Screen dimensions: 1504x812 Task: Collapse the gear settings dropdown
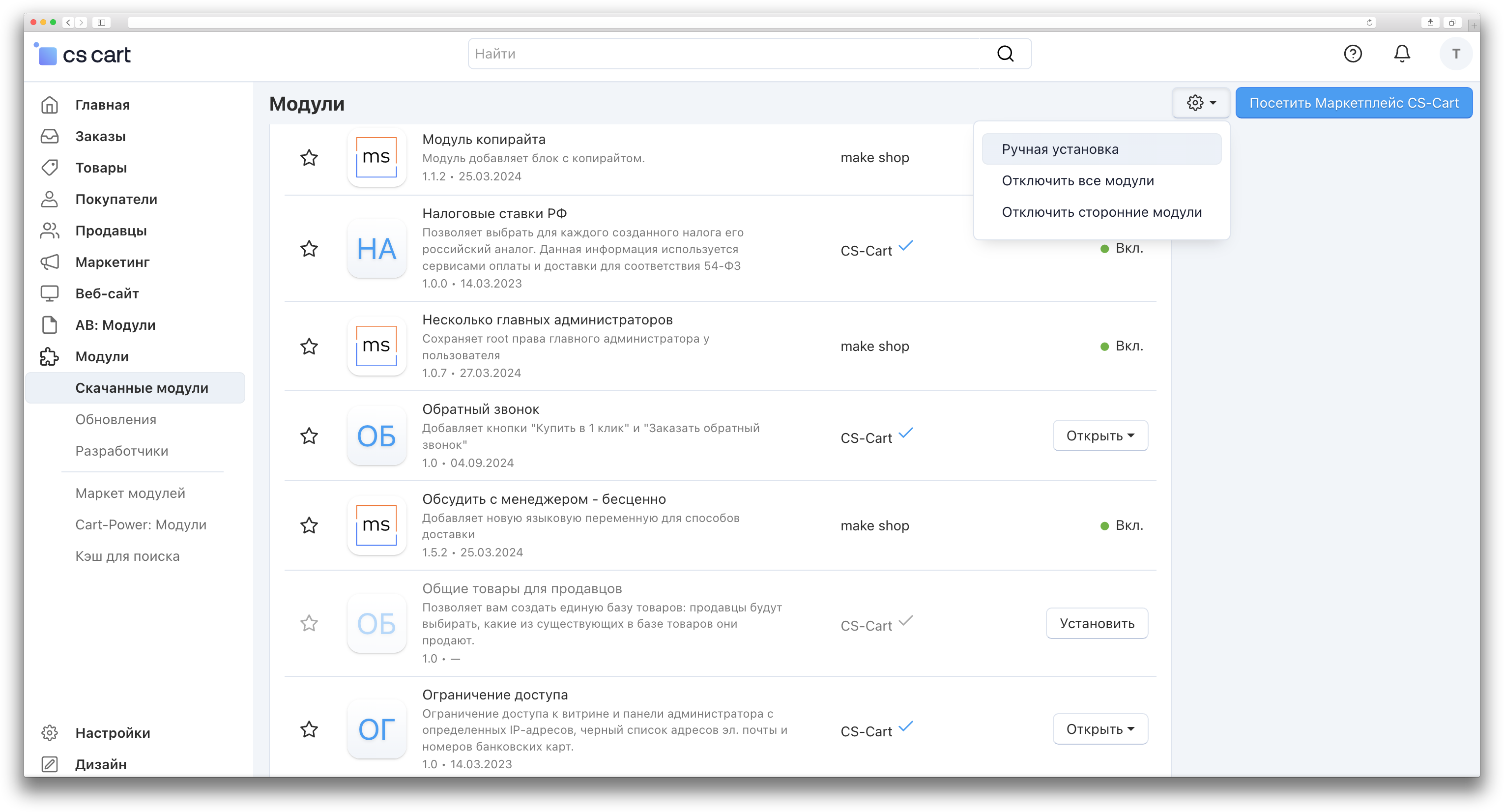1201,103
